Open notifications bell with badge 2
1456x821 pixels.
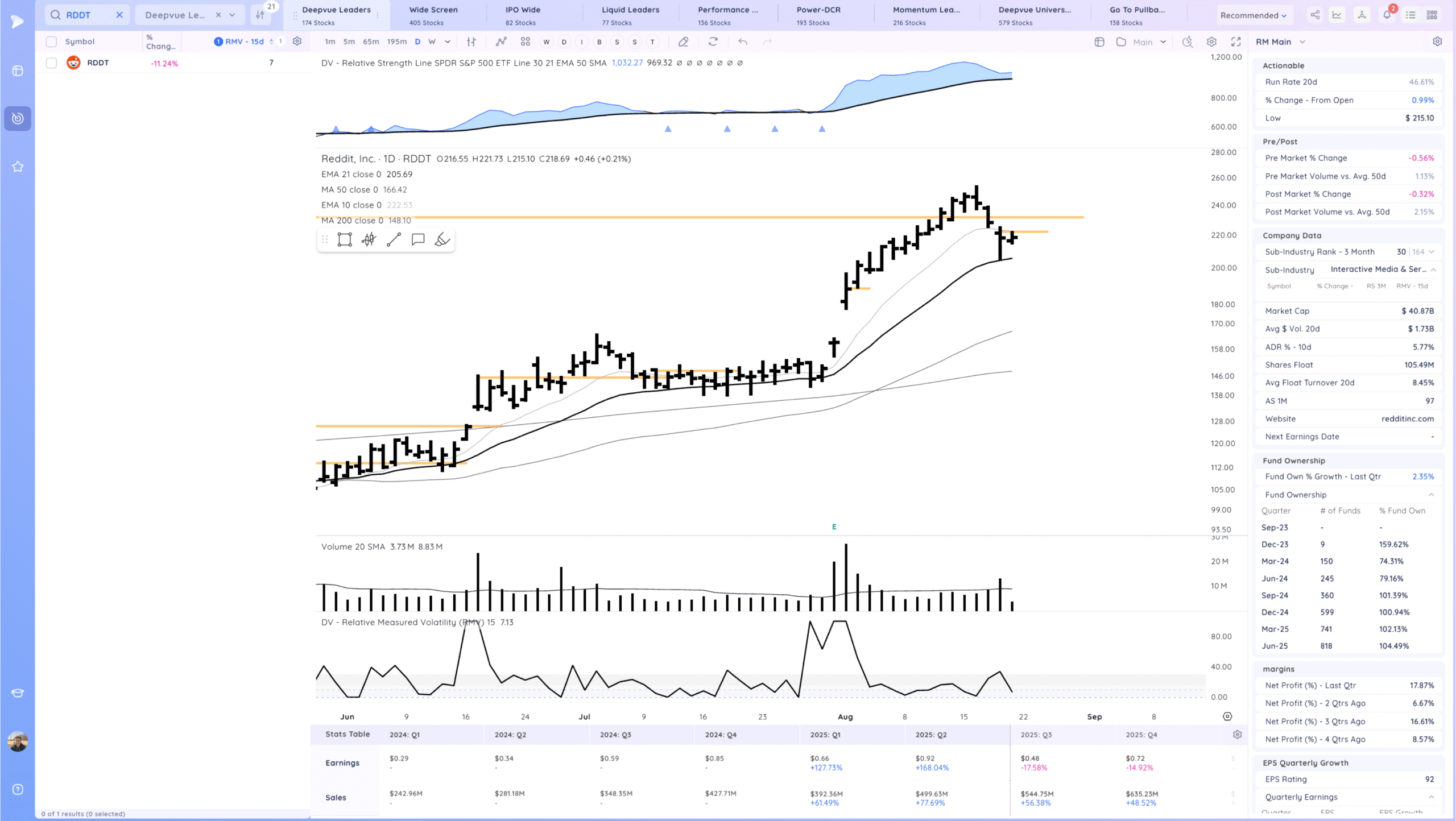pos(1387,14)
